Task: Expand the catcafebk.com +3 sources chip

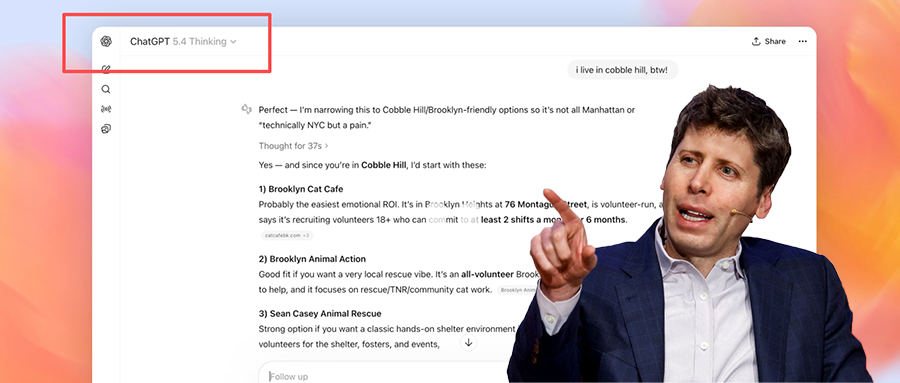Action: coord(287,235)
